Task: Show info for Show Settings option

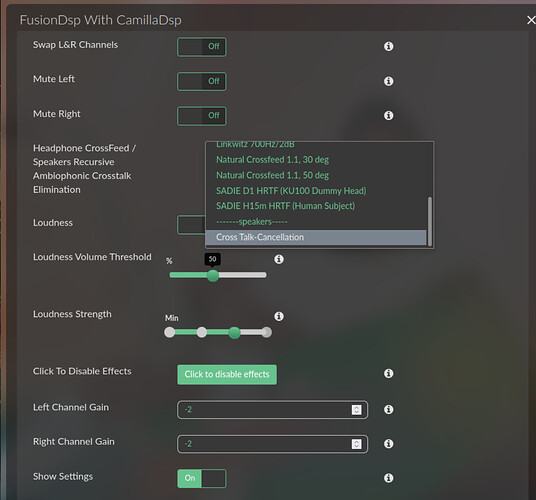Action: [x=388, y=478]
